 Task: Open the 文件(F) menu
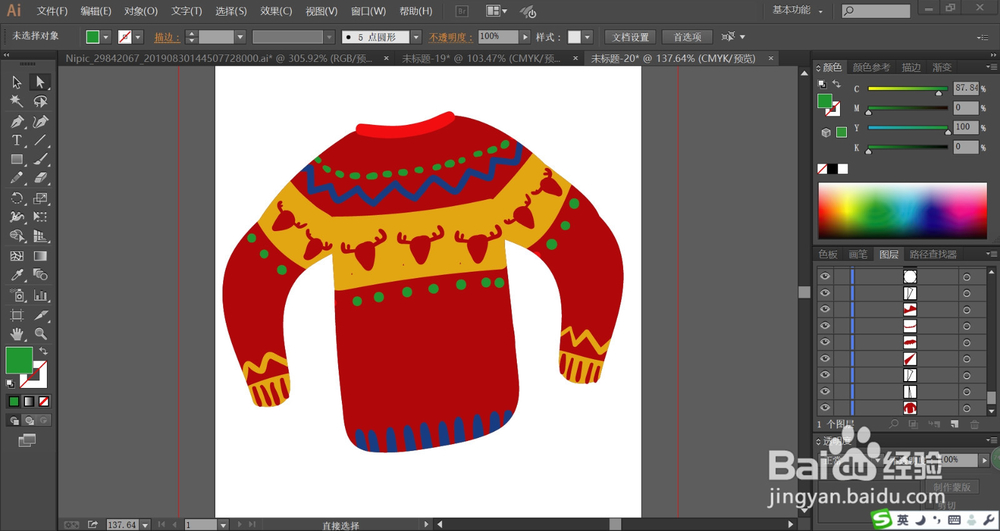[52, 11]
